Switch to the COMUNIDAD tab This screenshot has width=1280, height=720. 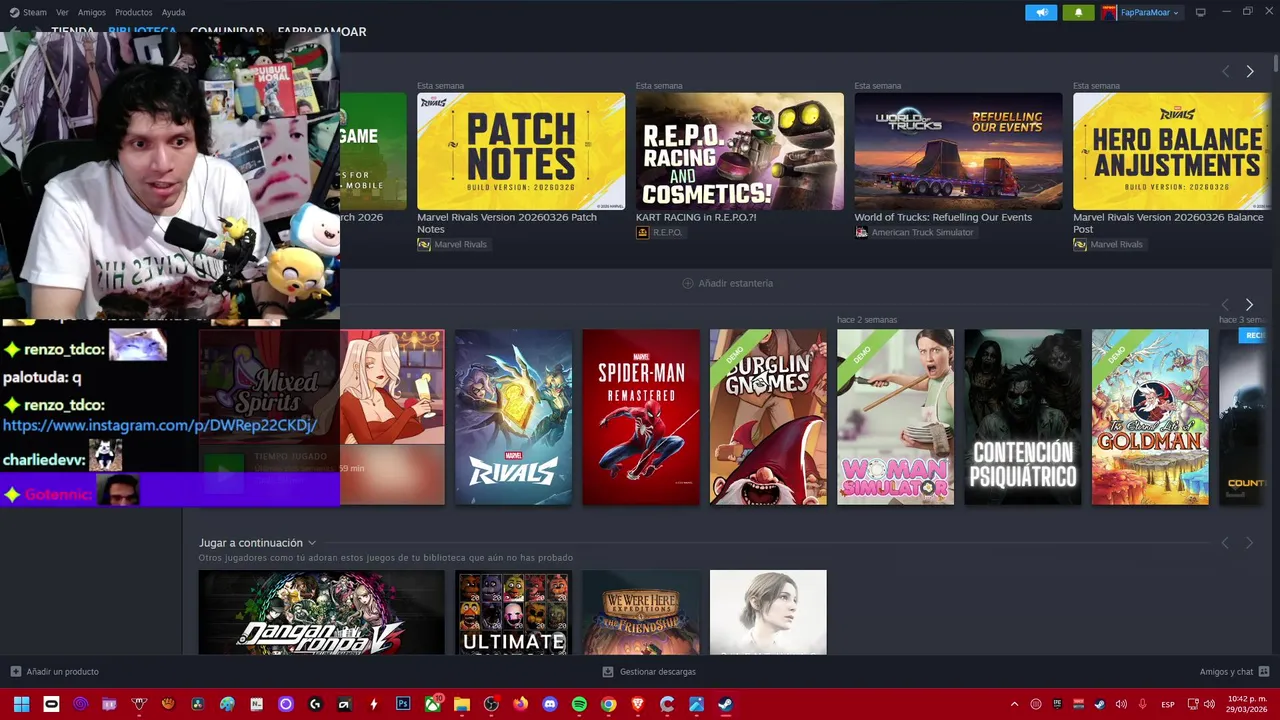pyautogui.click(x=227, y=31)
